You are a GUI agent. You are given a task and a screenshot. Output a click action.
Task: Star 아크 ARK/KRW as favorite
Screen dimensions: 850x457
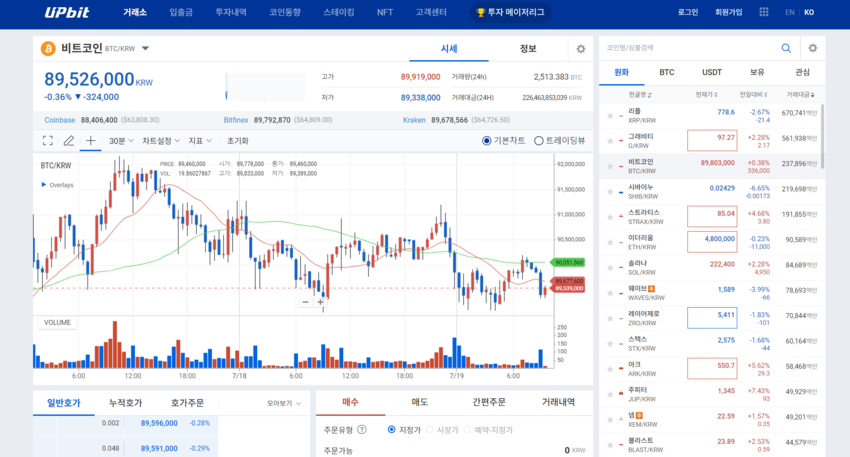tap(610, 369)
